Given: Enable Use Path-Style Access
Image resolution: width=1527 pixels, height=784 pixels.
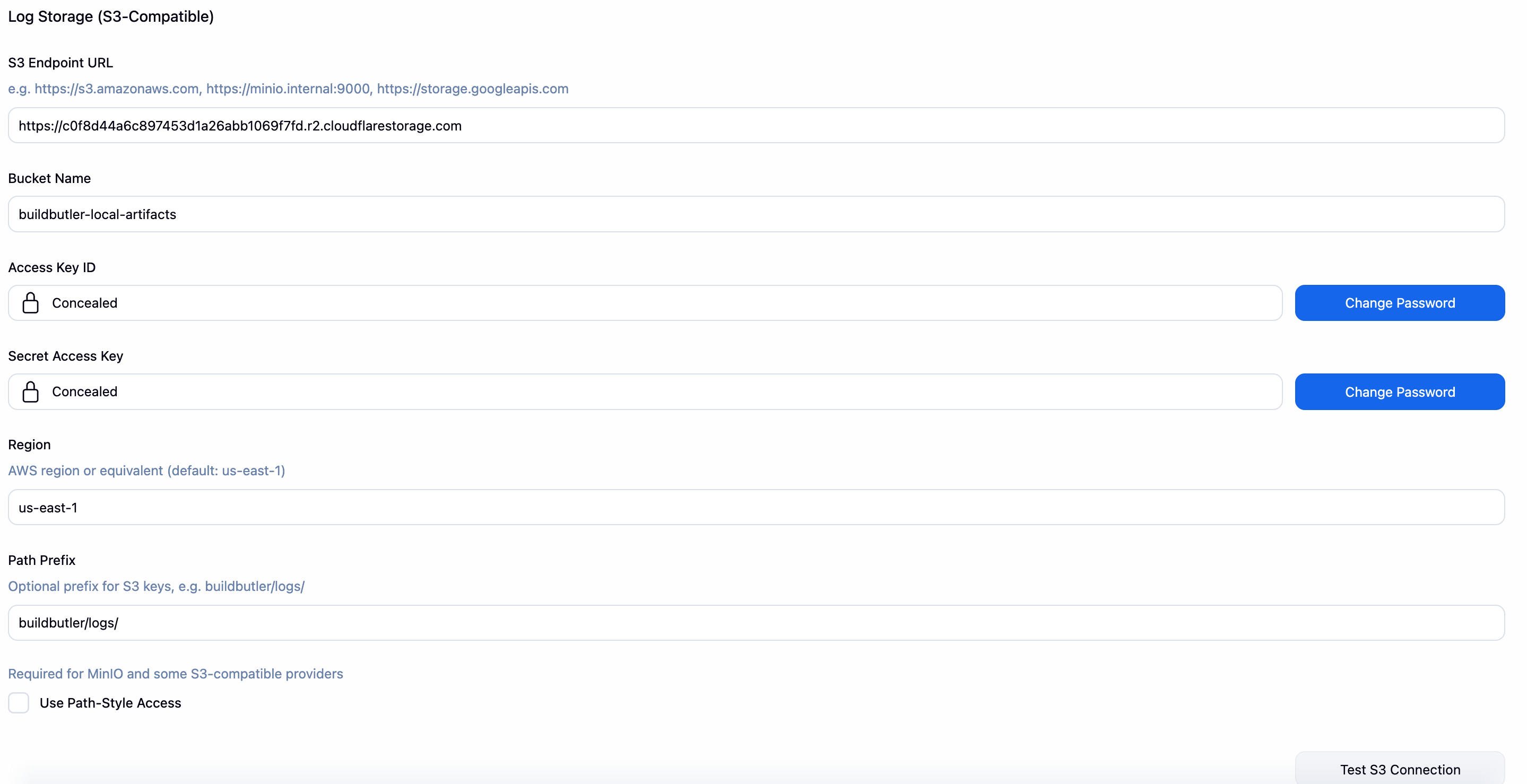Looking at the screenshot, I should pos(19,703).
